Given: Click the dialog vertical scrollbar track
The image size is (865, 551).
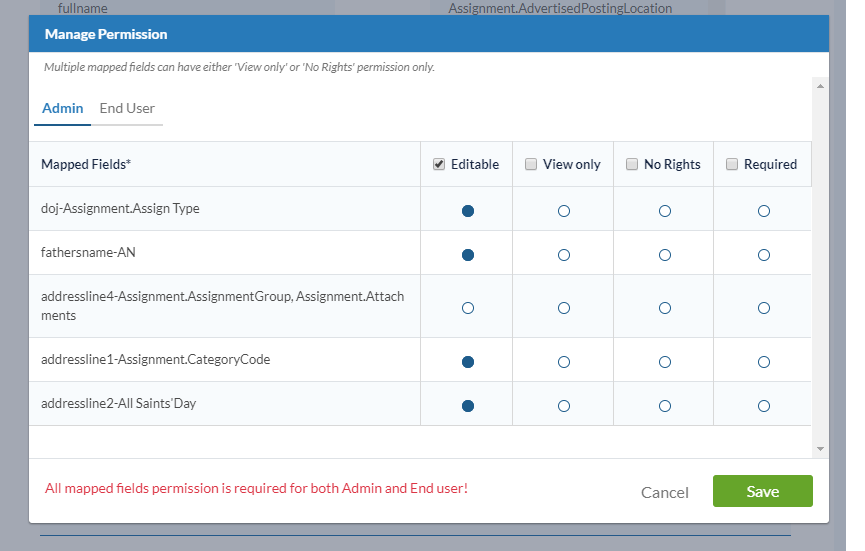Looking at the screenshot, I should (820, 268).
